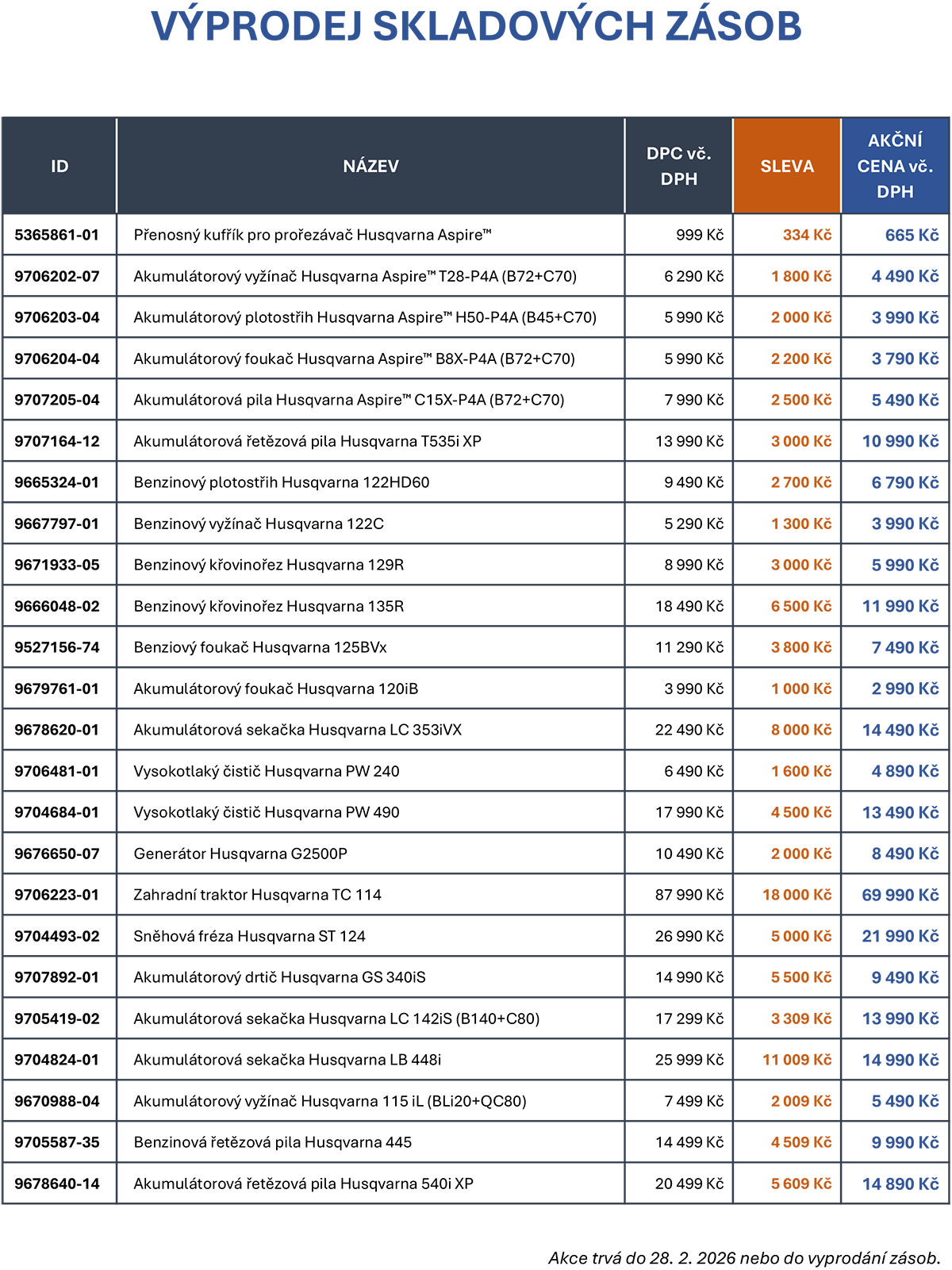Screen dimensions: 952x1270
Task: Click the ID column header
Action: [x=59, y=167]
